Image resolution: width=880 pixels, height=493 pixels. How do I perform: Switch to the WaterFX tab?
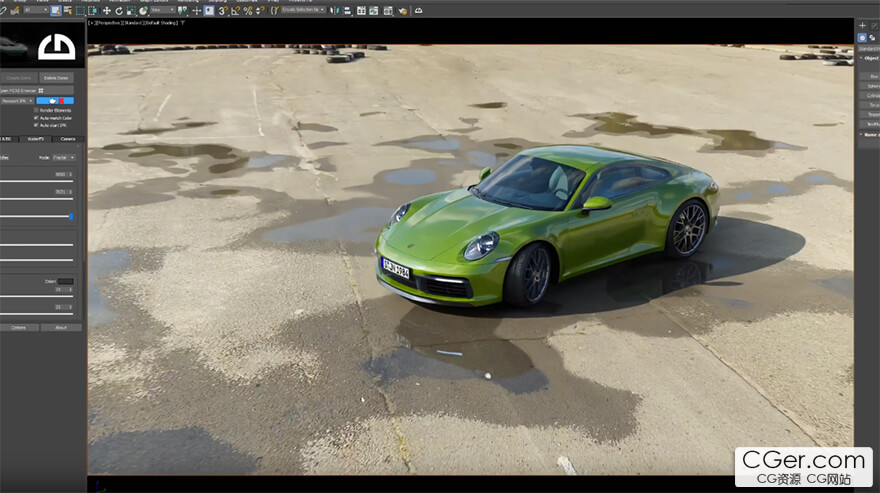click(36, 139)
